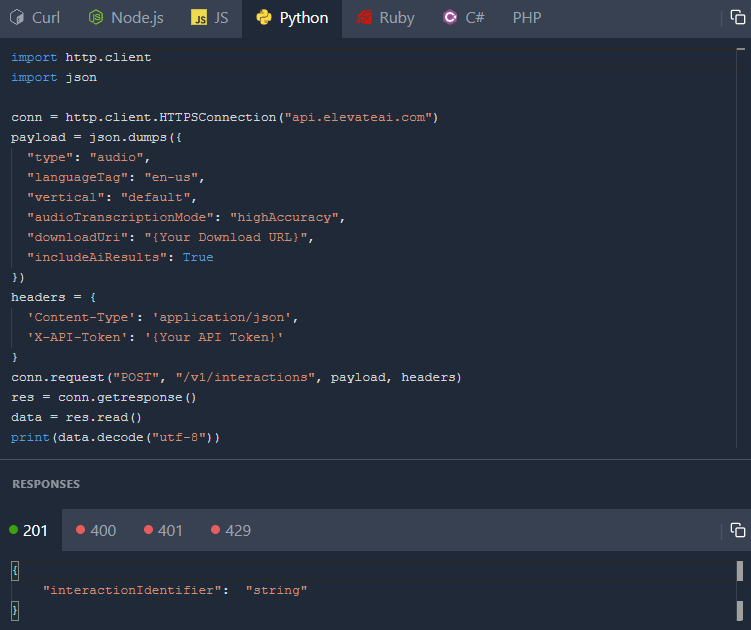
Task: Click the 'application/json' value
Action: 222,318
